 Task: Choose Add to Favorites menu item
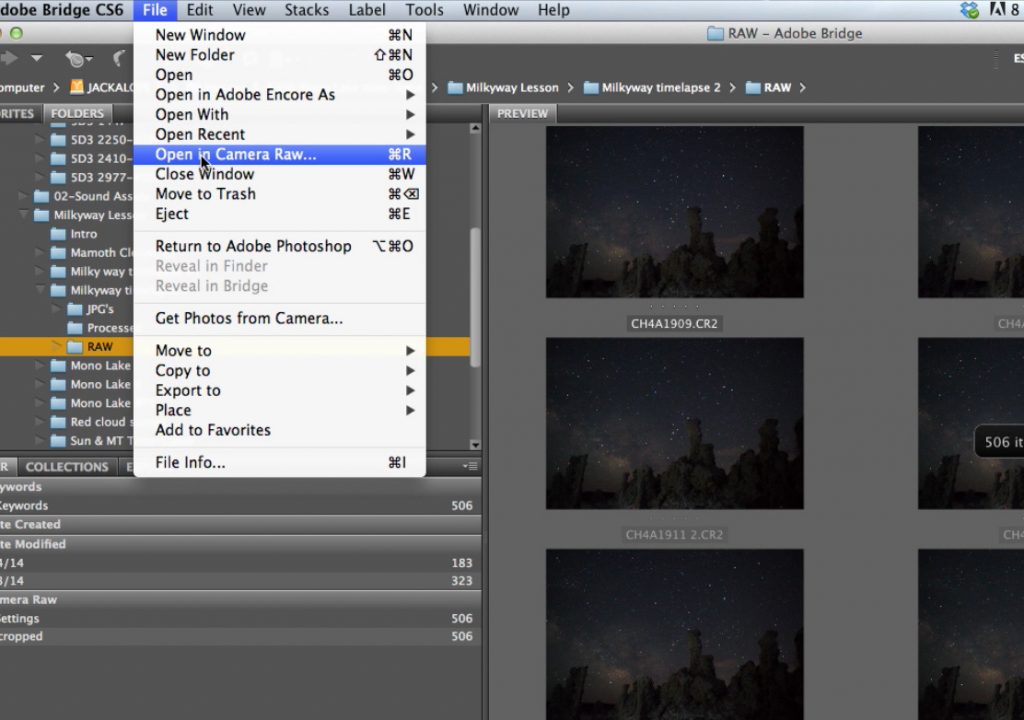click(x=280, y=430)
